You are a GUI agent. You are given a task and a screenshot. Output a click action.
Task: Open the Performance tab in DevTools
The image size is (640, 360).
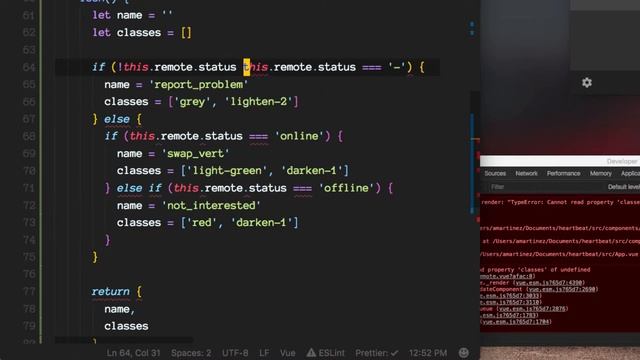[563, 173]
